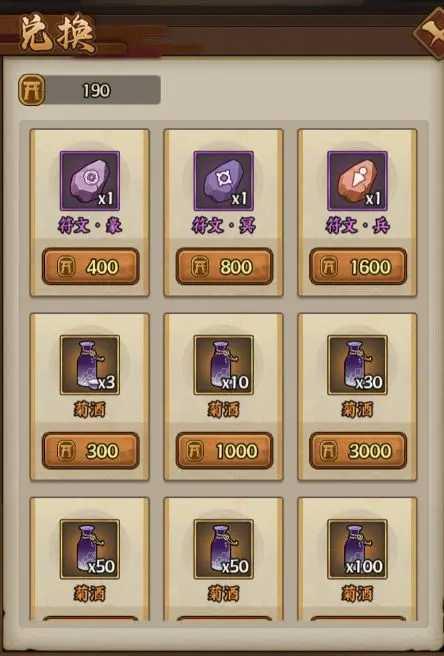Image resolution: width=444 pixels, height=656 pixels.
Task: Select the 菊酒 x3 sake bottle icon
Action: [x=90, y=365]
